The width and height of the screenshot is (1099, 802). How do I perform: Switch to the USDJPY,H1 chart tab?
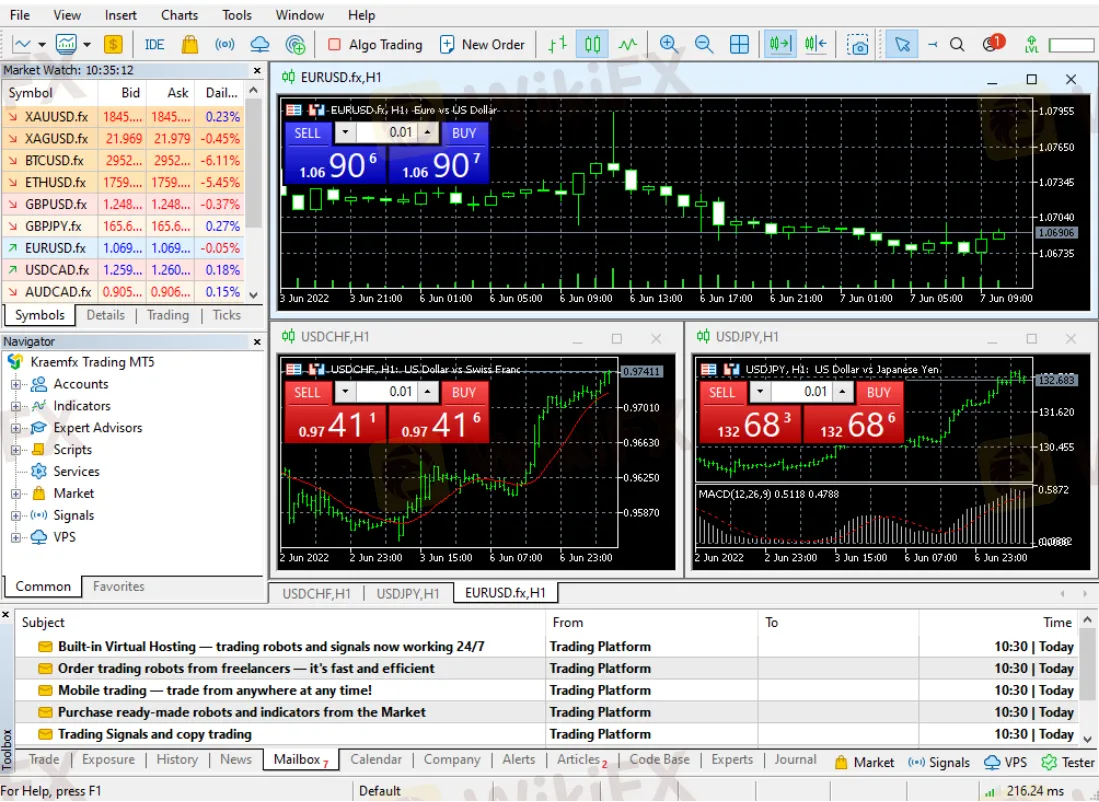(408, 593)
